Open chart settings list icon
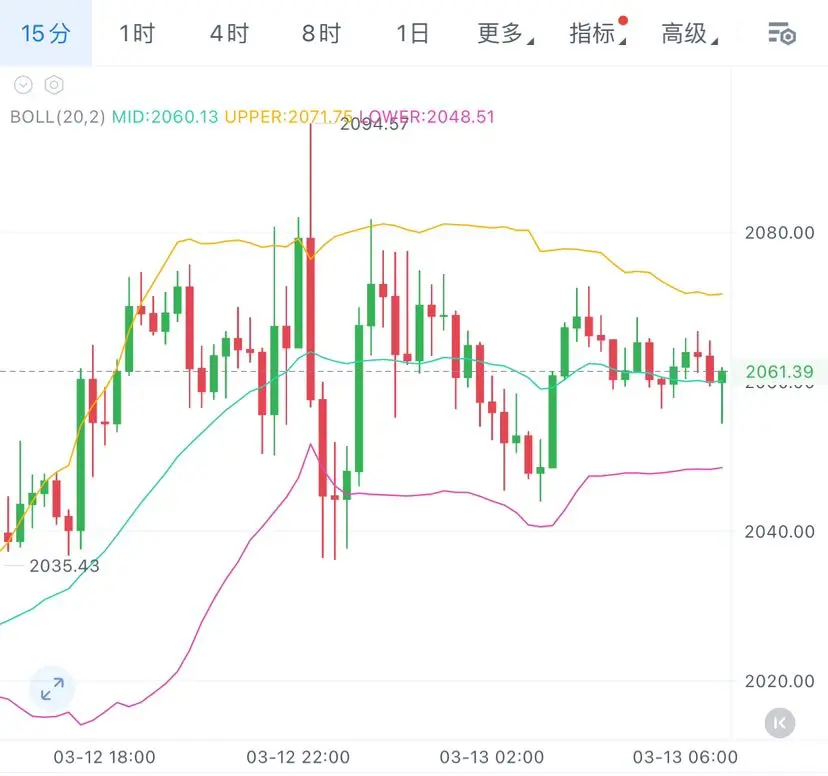 (781, 34)
